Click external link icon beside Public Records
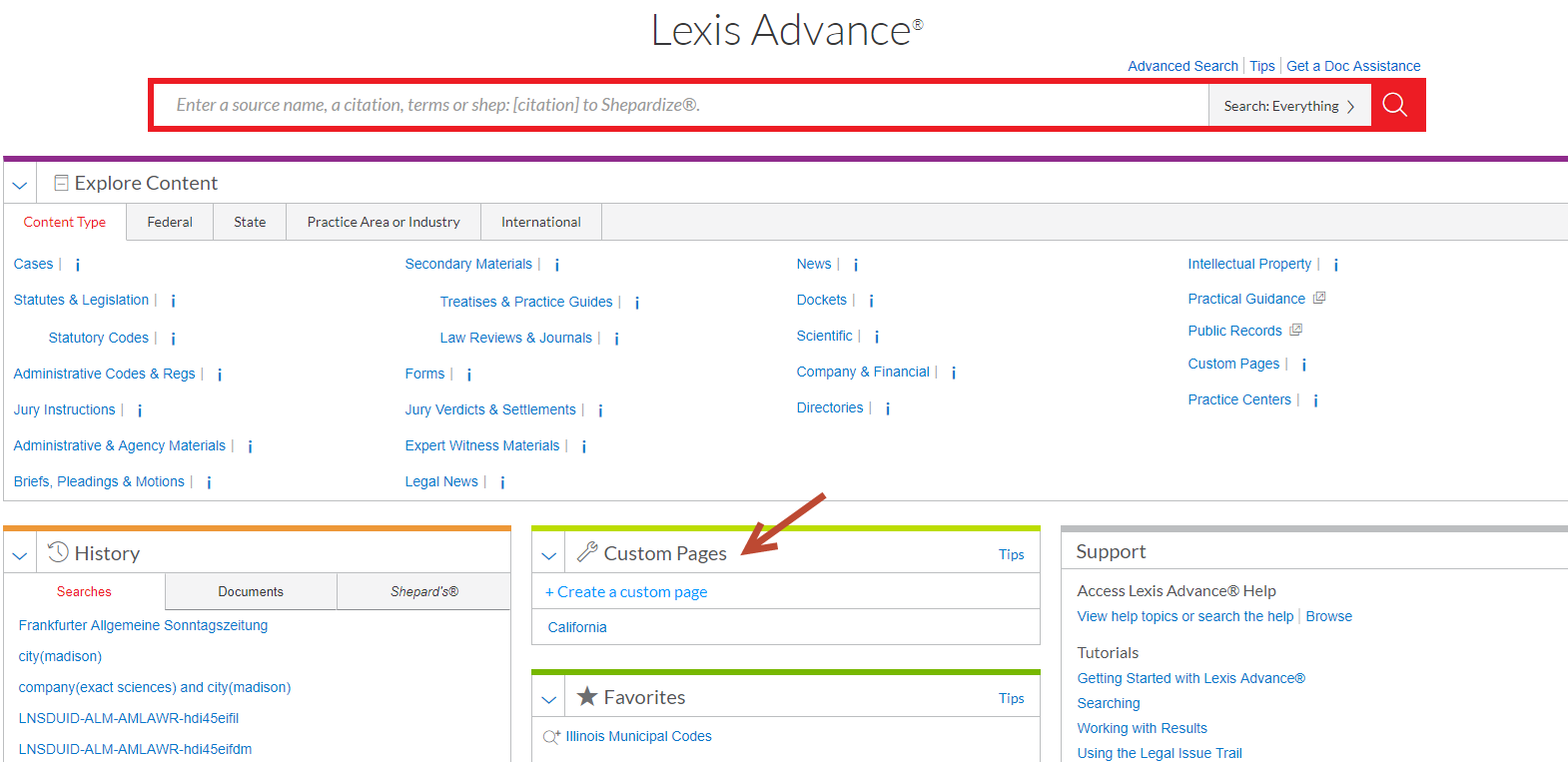 pos(1296,330)
